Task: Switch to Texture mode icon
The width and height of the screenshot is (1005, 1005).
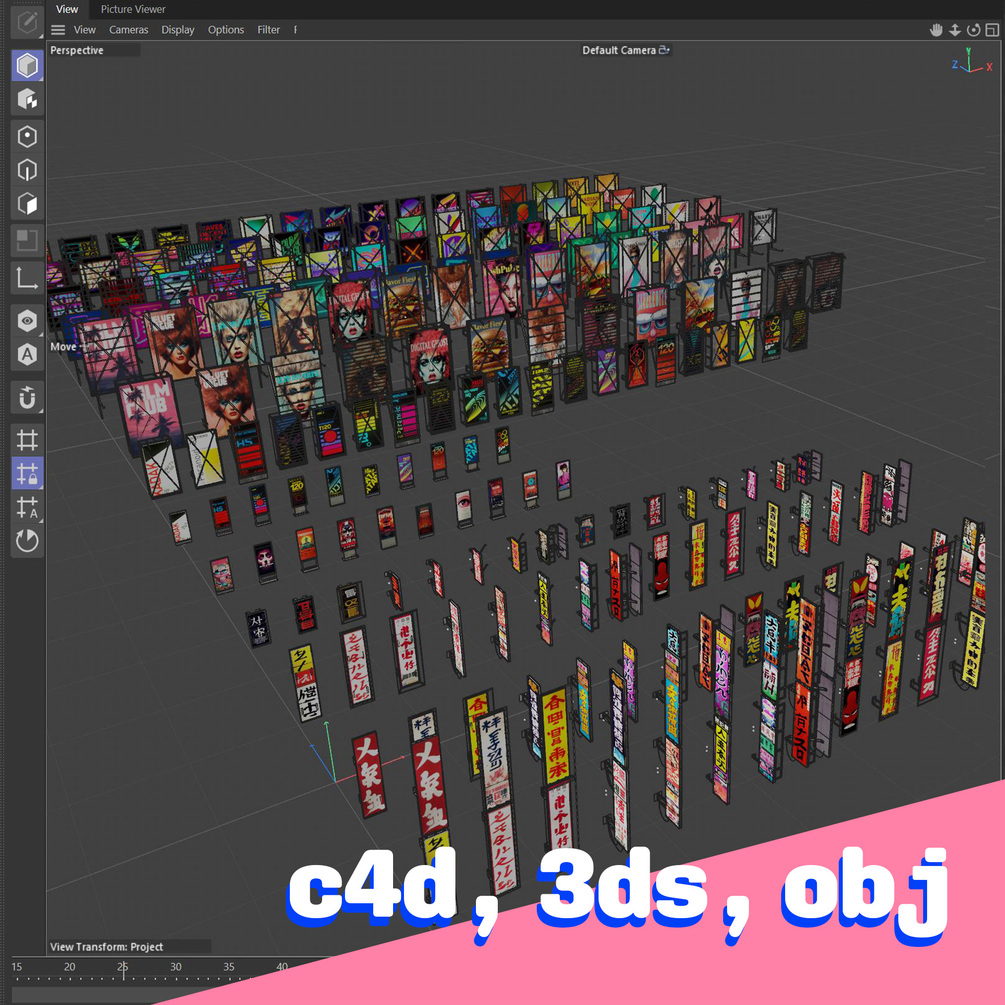Action: (x=27, y=99)
